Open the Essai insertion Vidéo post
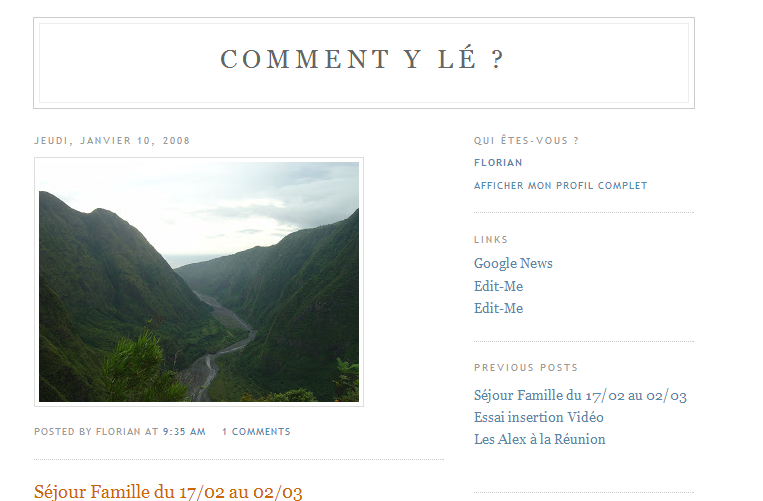This screenshot has width=763, height=501. click(x=539, y=417)
